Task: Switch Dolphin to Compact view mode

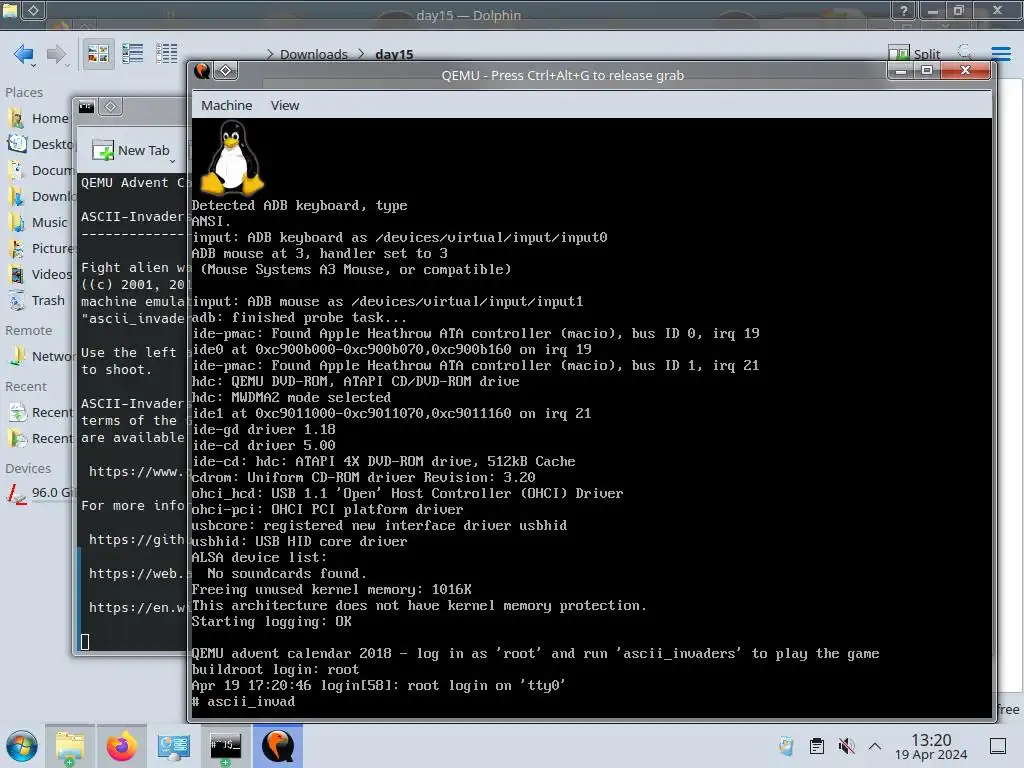Action: coord(133,54)
